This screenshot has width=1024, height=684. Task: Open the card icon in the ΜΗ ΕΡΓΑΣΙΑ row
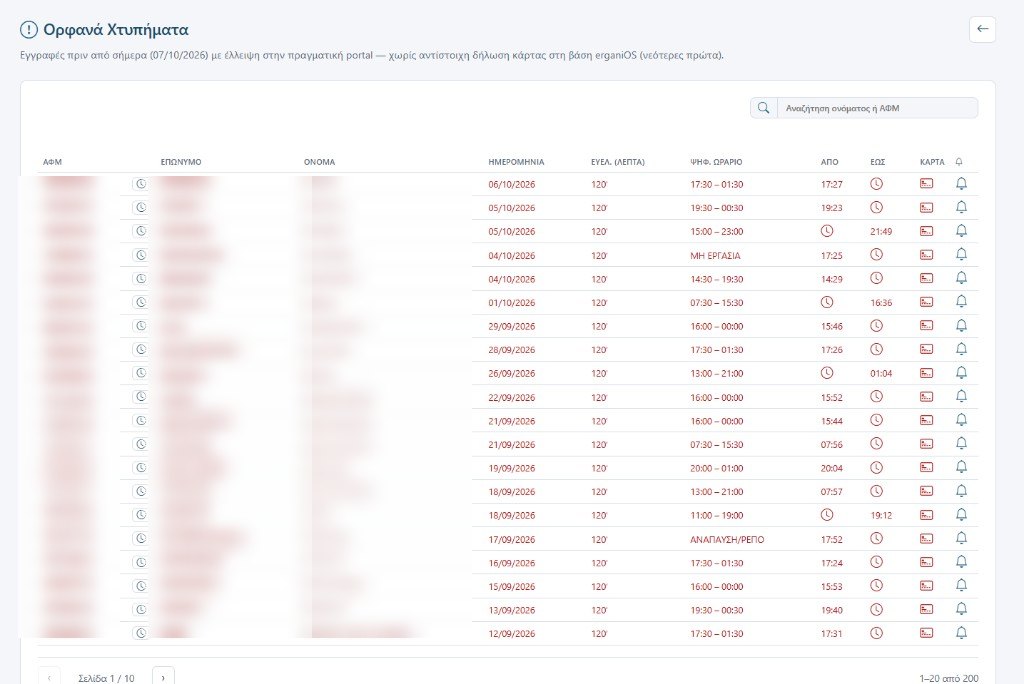pyautogui.click(x=926, y=255)
